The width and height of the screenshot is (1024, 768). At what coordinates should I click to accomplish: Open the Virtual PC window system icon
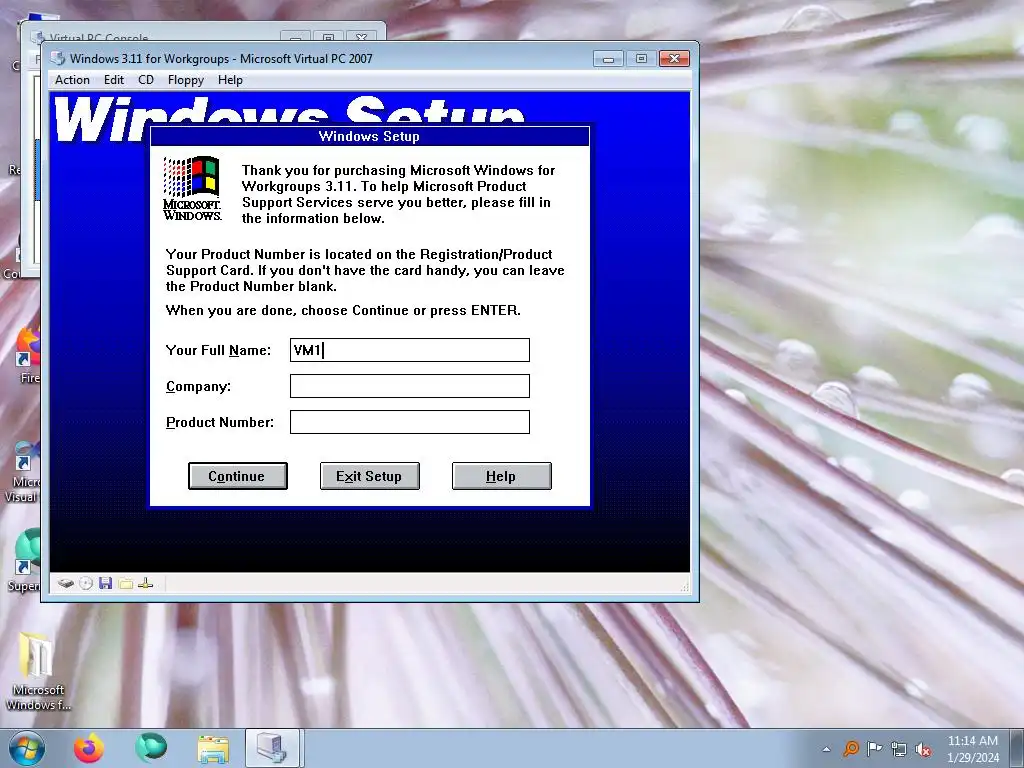[x=57, y=58]
